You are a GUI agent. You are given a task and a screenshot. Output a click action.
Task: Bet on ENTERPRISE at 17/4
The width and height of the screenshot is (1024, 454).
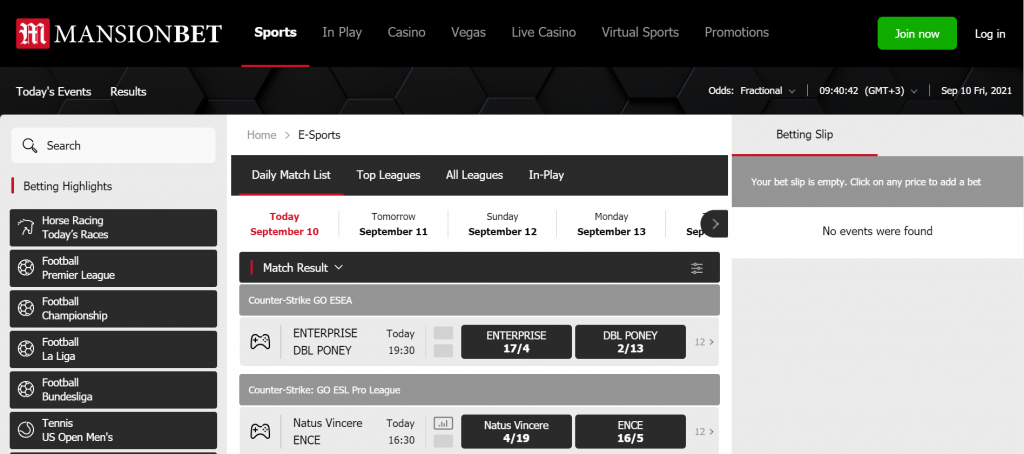pos(517,342)
